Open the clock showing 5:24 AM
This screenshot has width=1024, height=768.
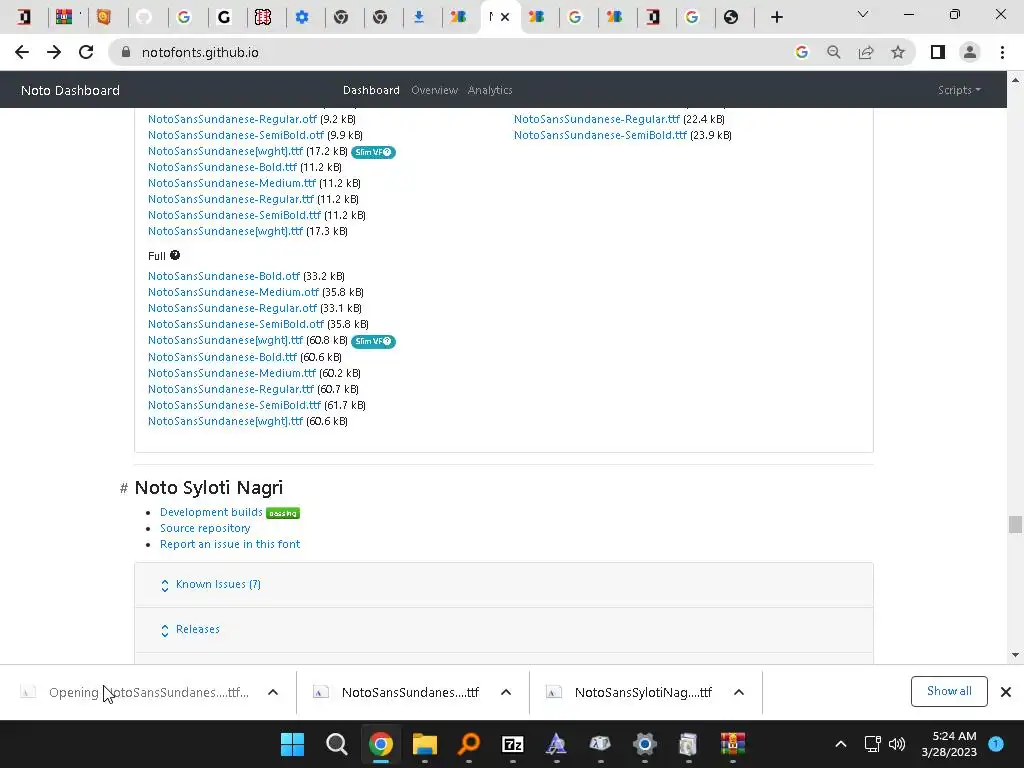(x=949, y=744)
